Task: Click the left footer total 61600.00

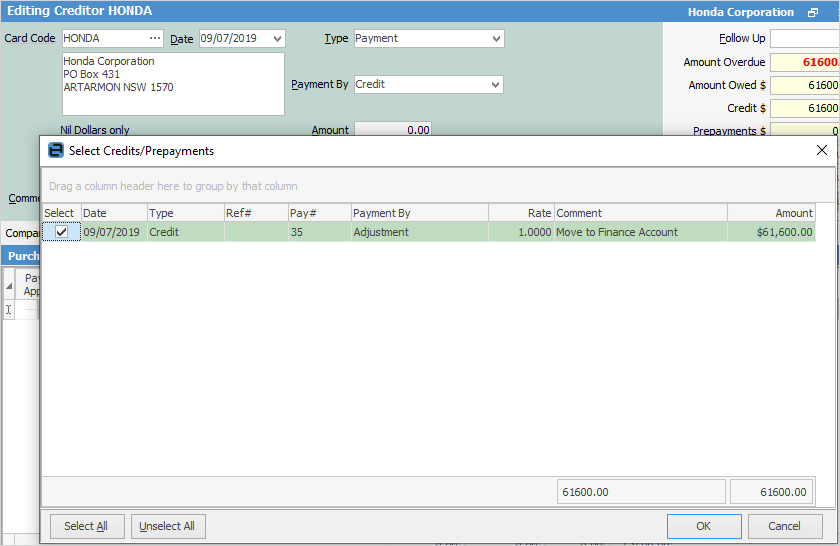Action: click(x=641, y=492)
